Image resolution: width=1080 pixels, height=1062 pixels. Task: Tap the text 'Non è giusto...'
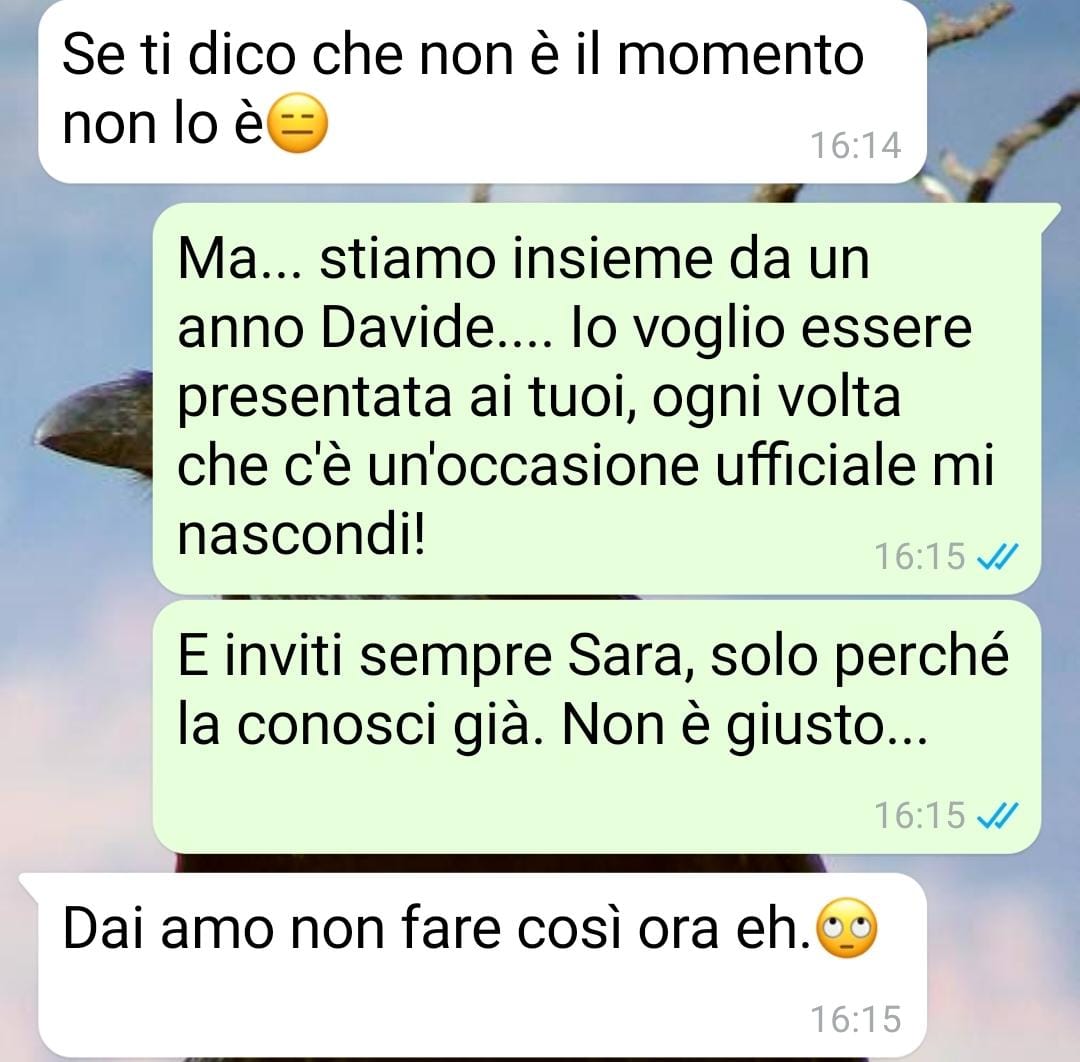point(745,725)
